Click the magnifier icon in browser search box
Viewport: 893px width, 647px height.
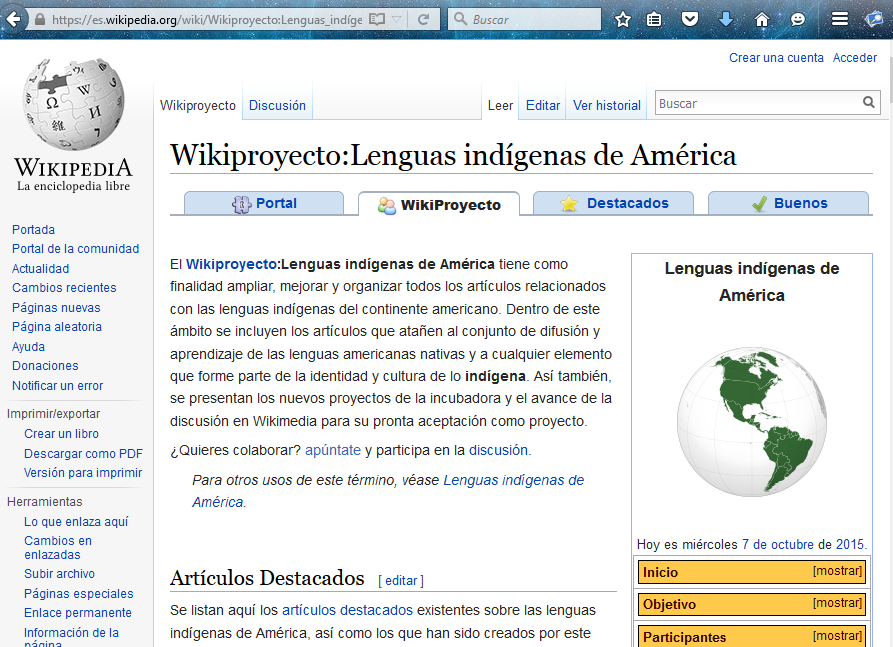pyautogui.click(x=460, y=19)
